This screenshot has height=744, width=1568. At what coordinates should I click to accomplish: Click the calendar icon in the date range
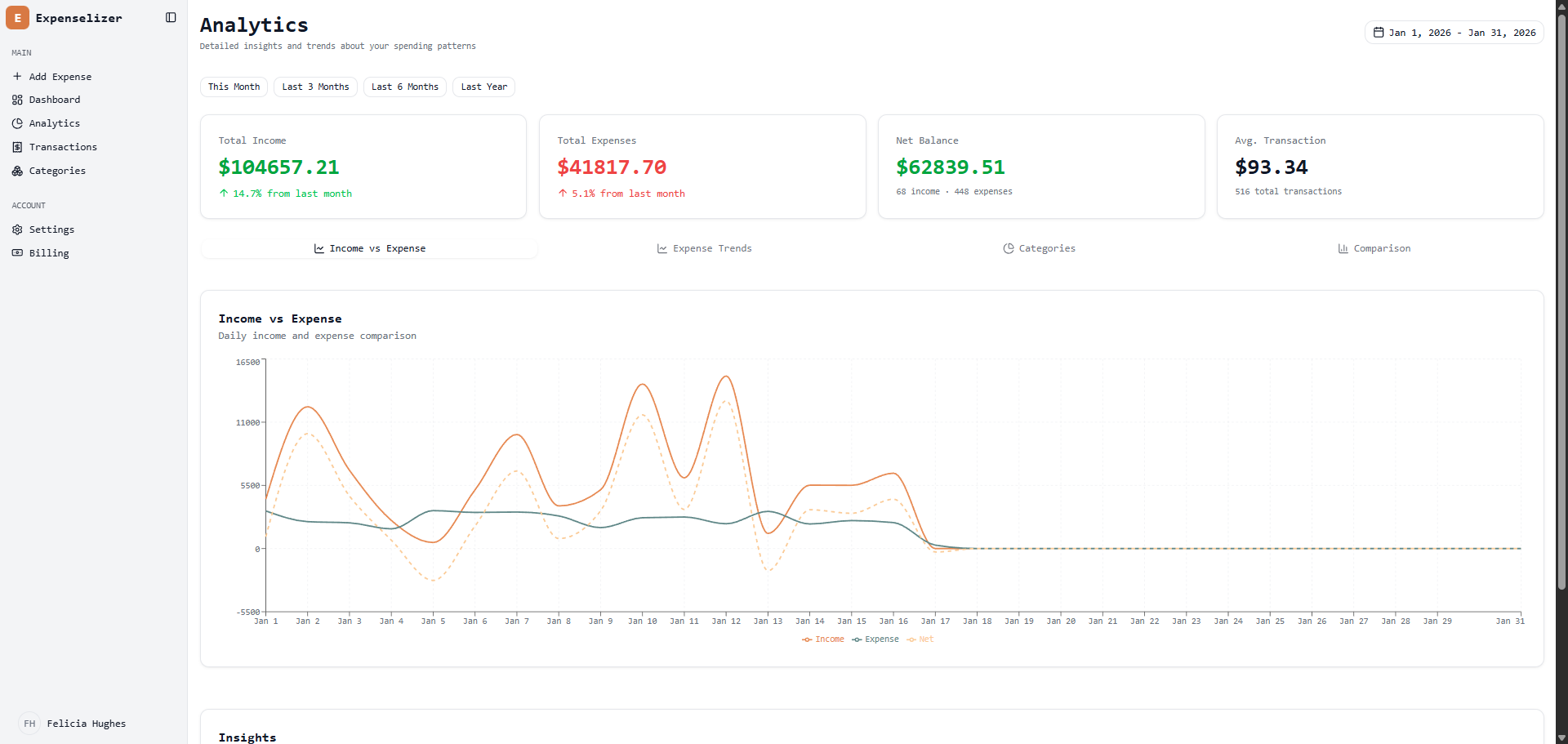[1379, 32]
